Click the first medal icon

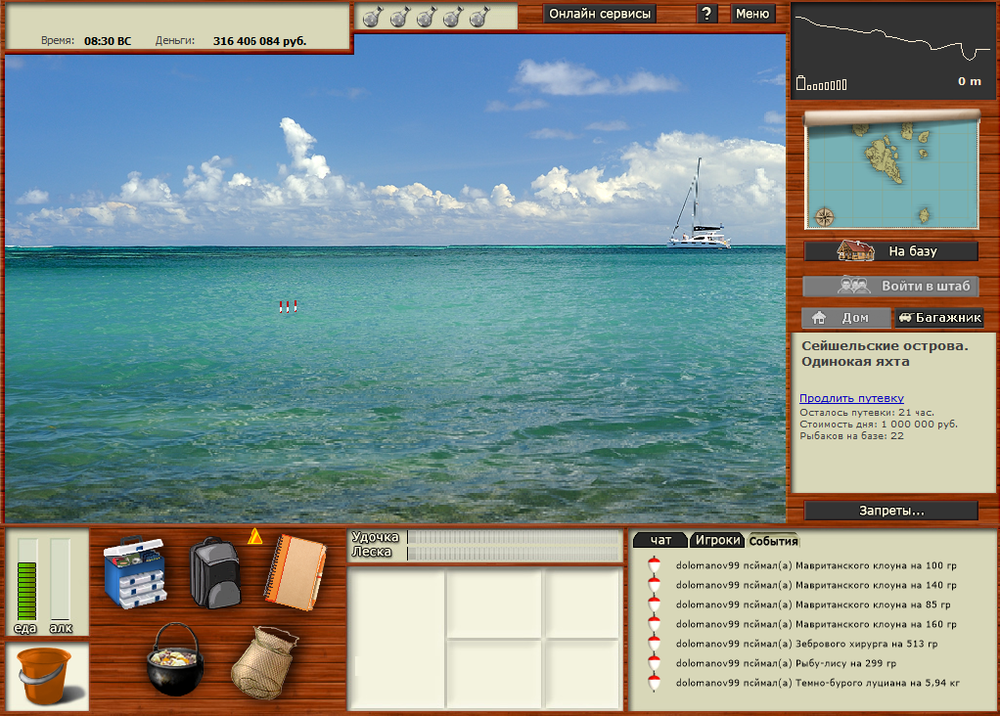[372, 17]
